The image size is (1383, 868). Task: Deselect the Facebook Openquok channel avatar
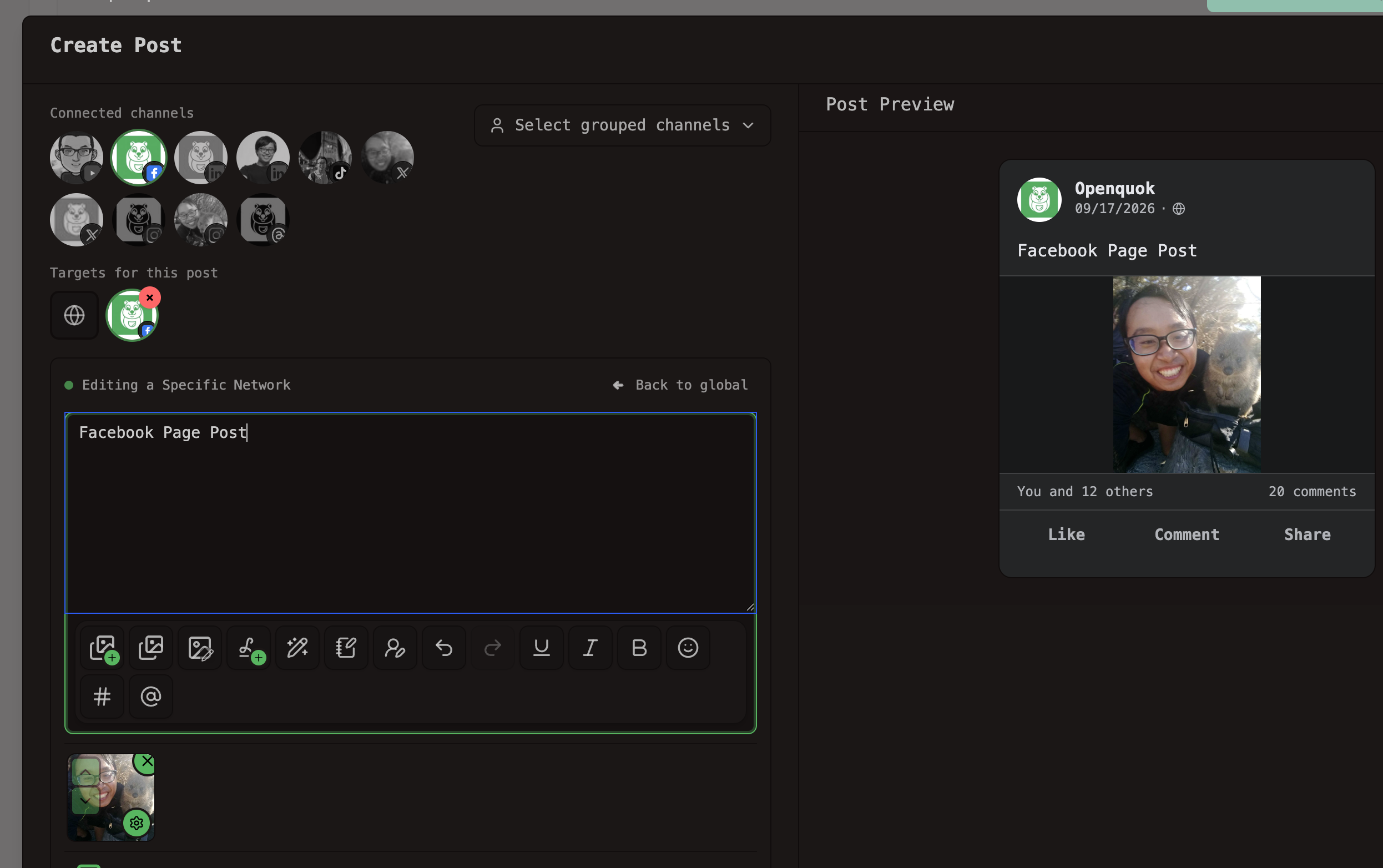(138, 157)
